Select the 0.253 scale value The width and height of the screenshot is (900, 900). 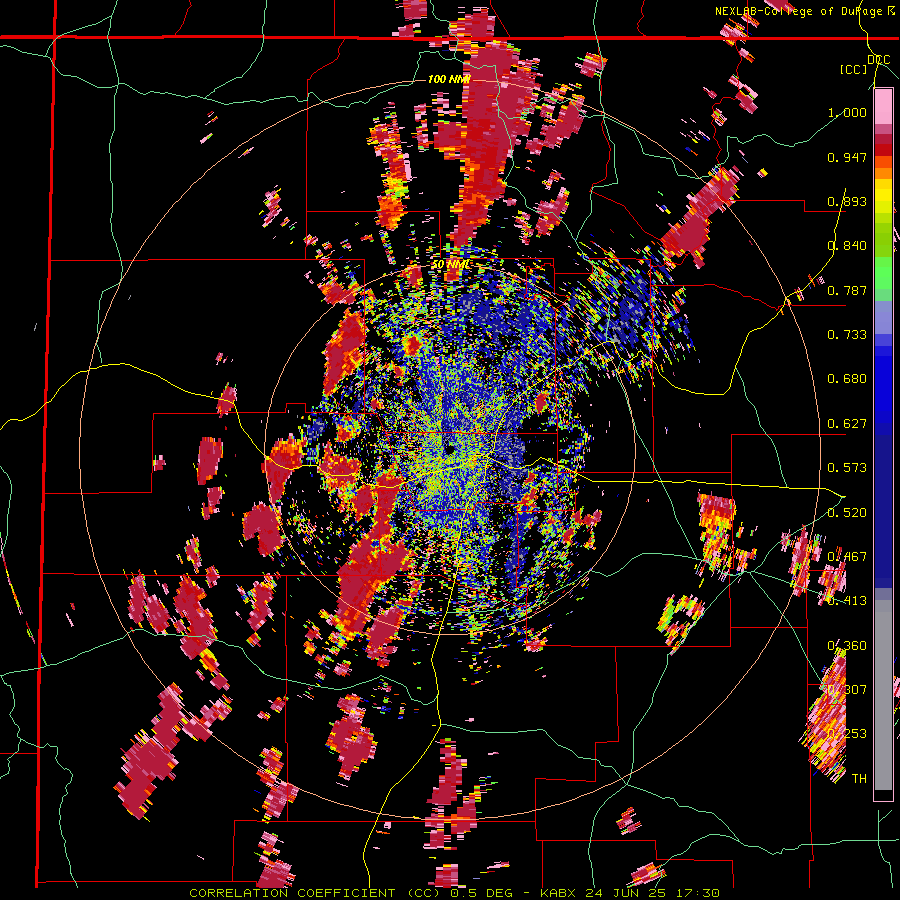[847, 734]
